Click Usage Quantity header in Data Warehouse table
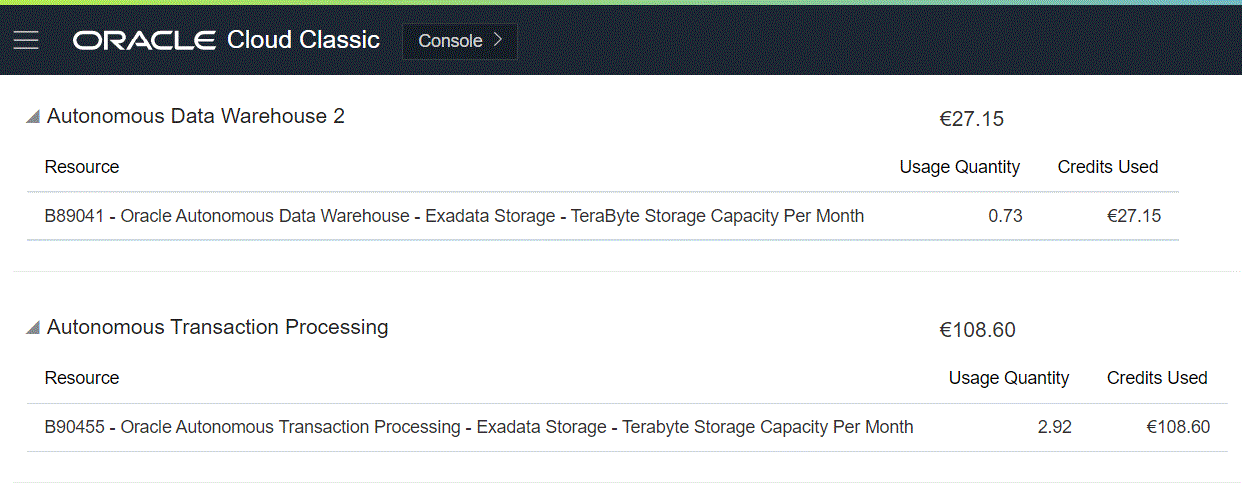Viewport: 1242px width, 499px height. pyautogui.click(x=959, y=167)
